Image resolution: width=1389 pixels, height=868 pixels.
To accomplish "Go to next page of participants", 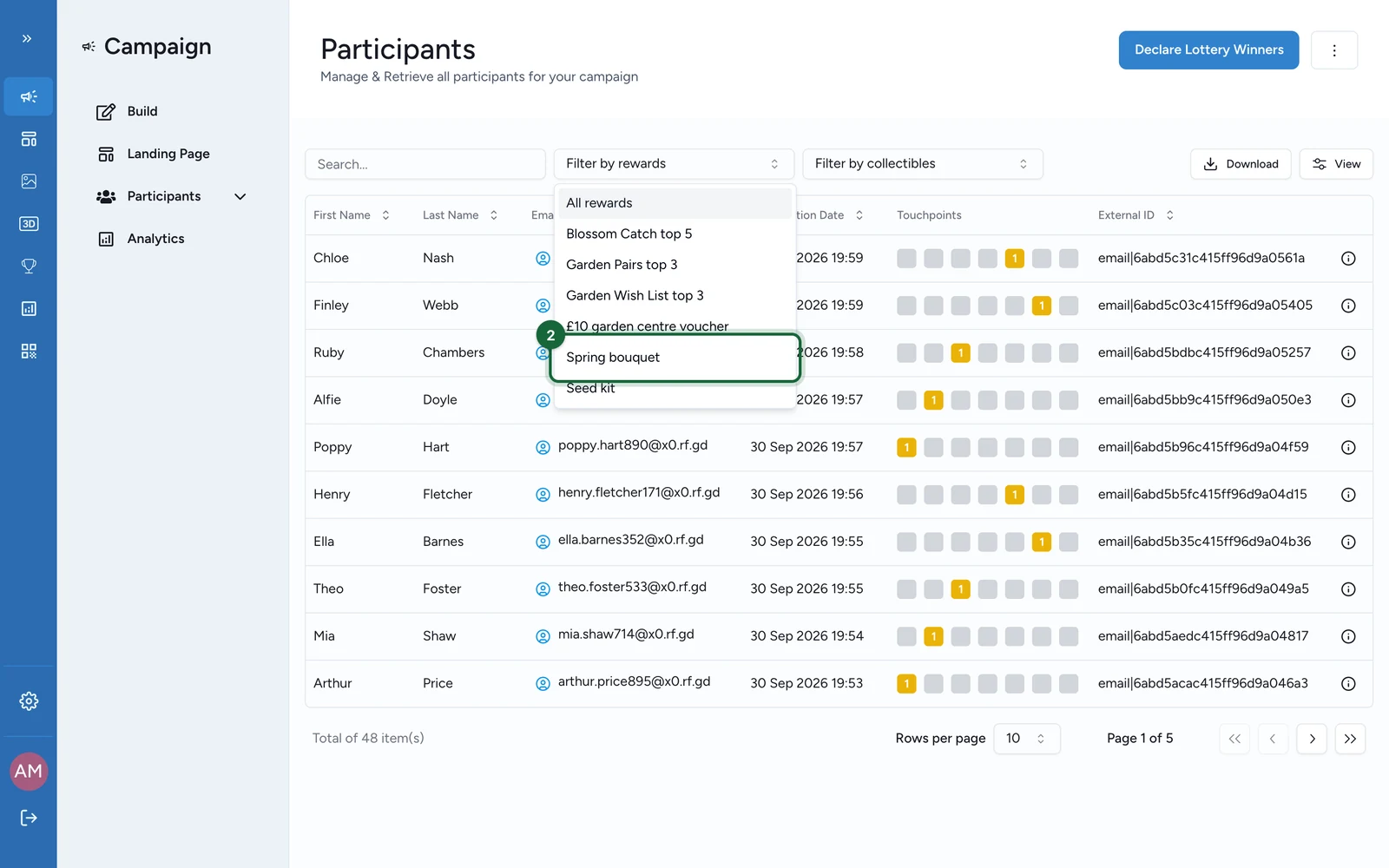I will point(1312,739).
